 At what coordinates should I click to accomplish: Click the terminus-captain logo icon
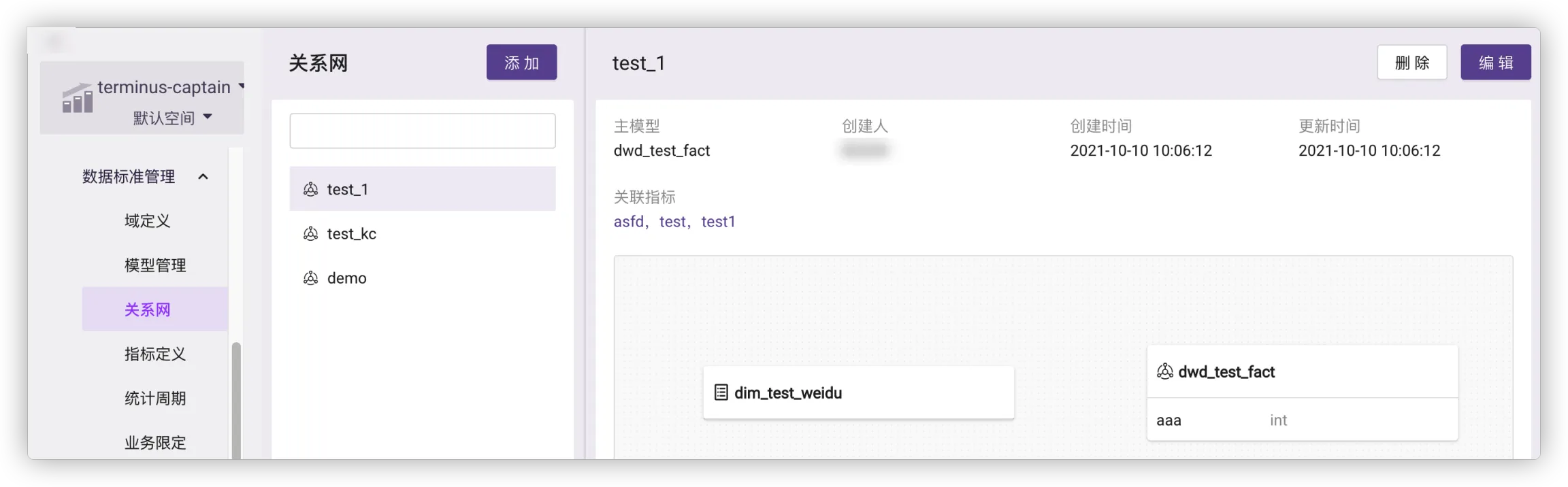(x=78, y=99)
